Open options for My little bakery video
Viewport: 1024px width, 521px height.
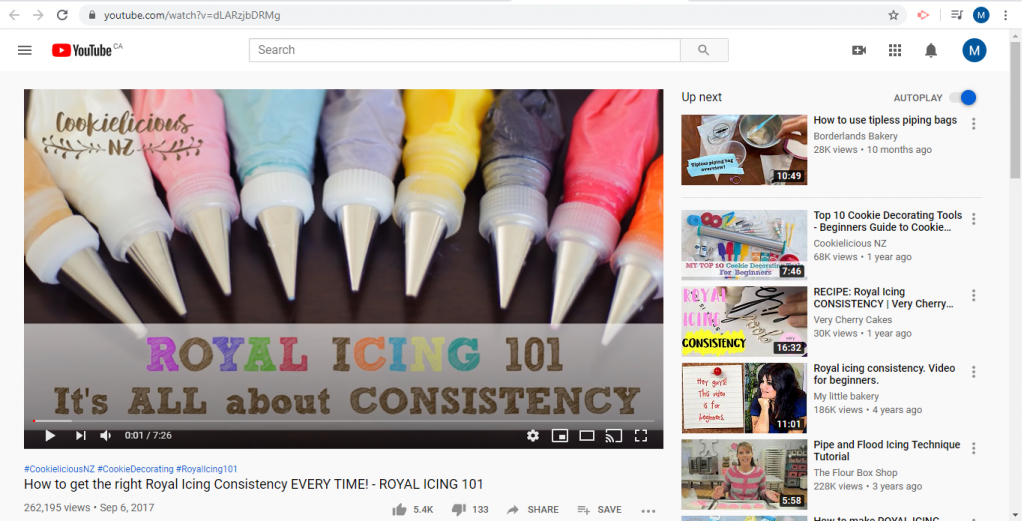click(x=973, y=372)
